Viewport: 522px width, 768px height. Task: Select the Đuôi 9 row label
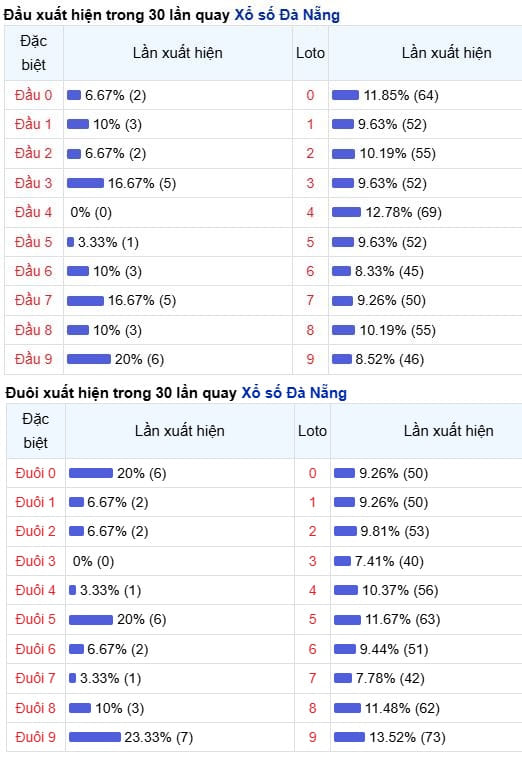[35, 737]
